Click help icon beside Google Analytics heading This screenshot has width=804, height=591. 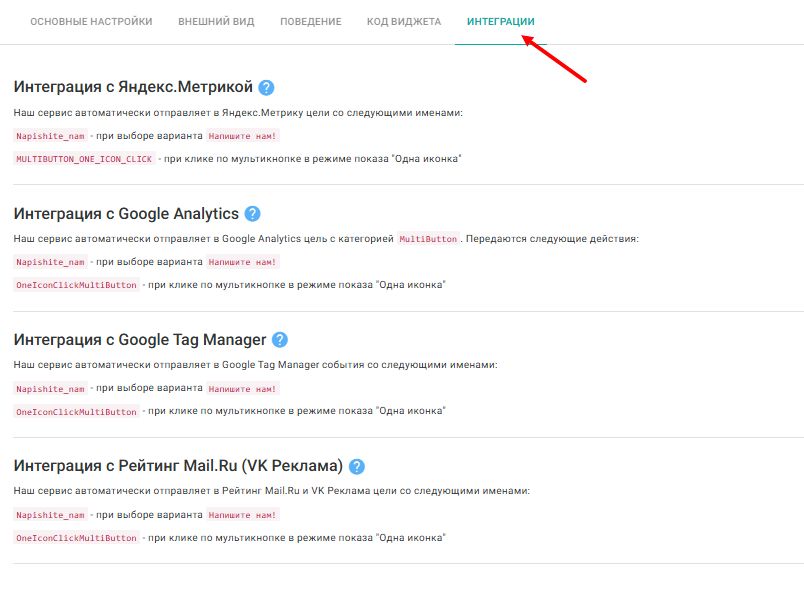pos(252,214)
